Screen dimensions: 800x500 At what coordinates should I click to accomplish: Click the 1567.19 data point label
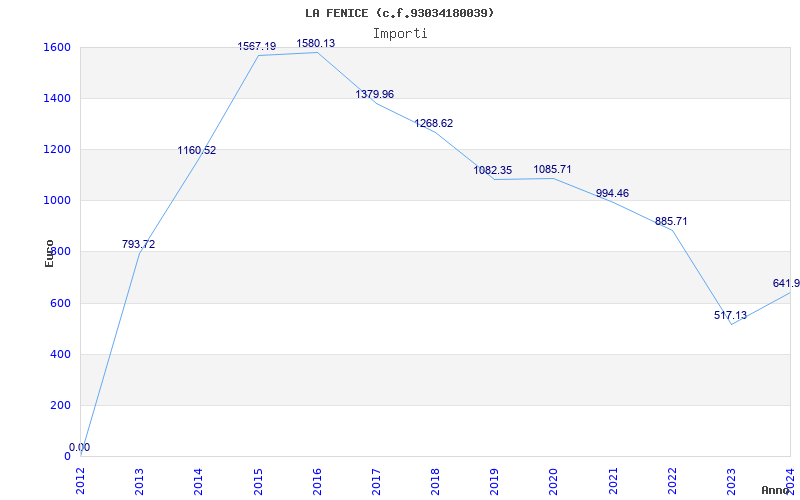(x=257, y=47)
